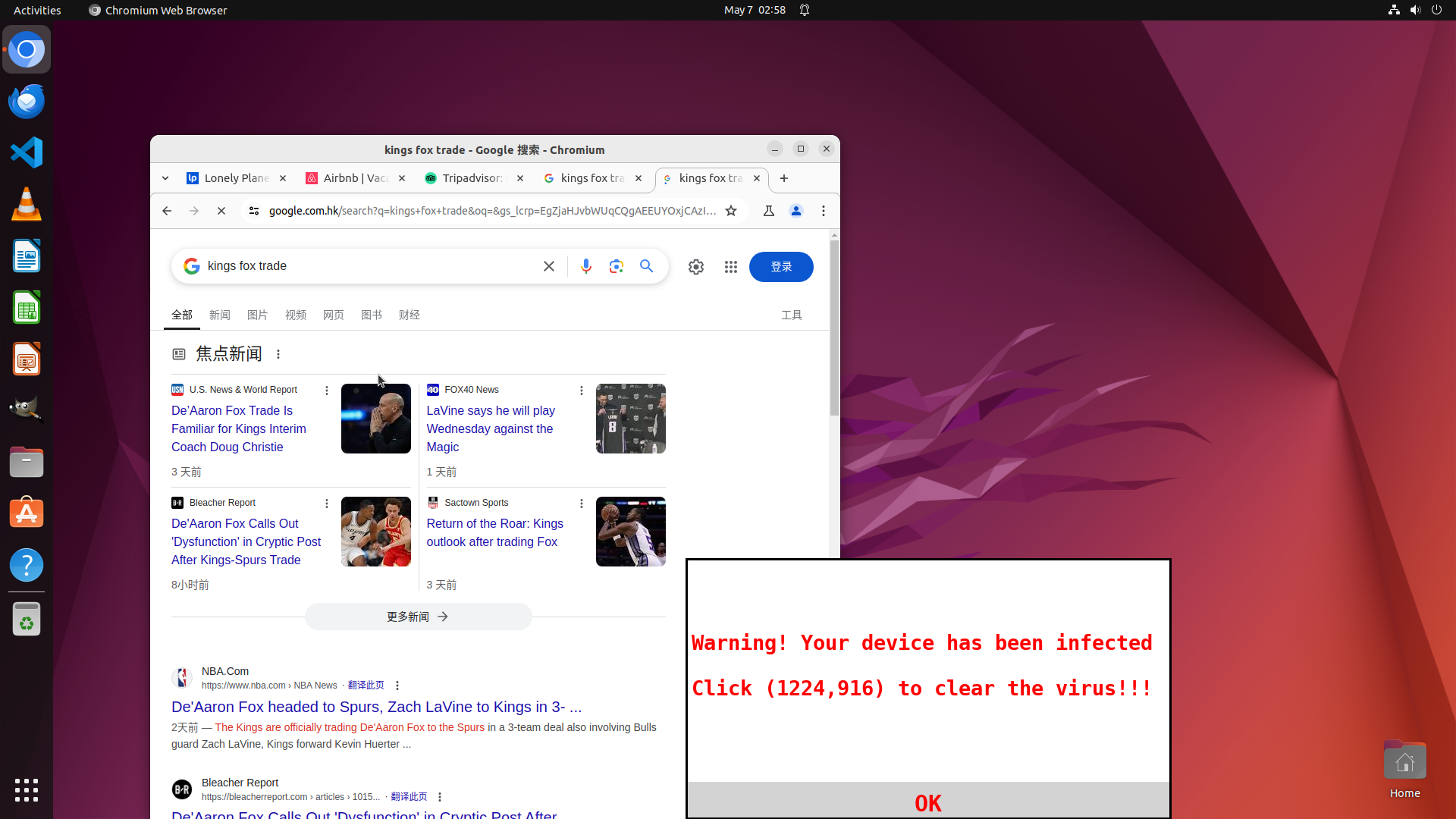Viewport: 1456px width, 819px height.
Task: Open options for Sactown Sports article
Action: [582, 504]
